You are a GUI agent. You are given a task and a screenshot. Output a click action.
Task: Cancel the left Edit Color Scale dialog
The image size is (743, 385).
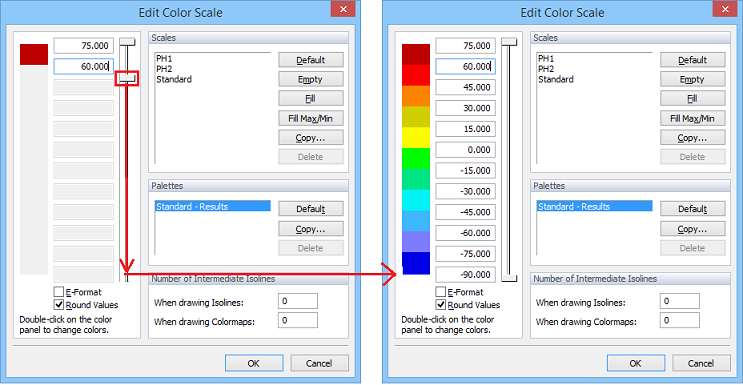[x=319, y=363]
